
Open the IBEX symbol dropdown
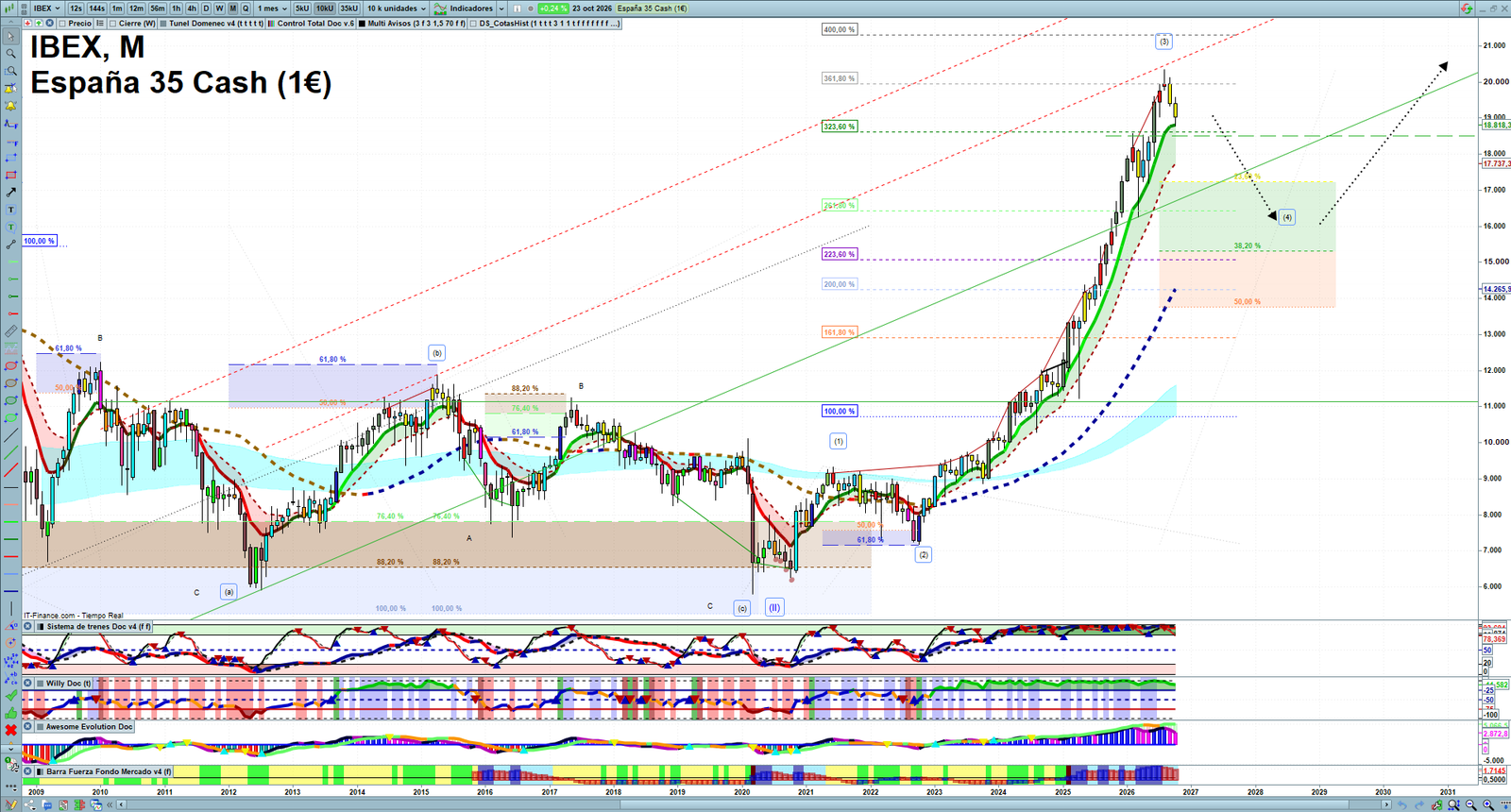point(46,8)
